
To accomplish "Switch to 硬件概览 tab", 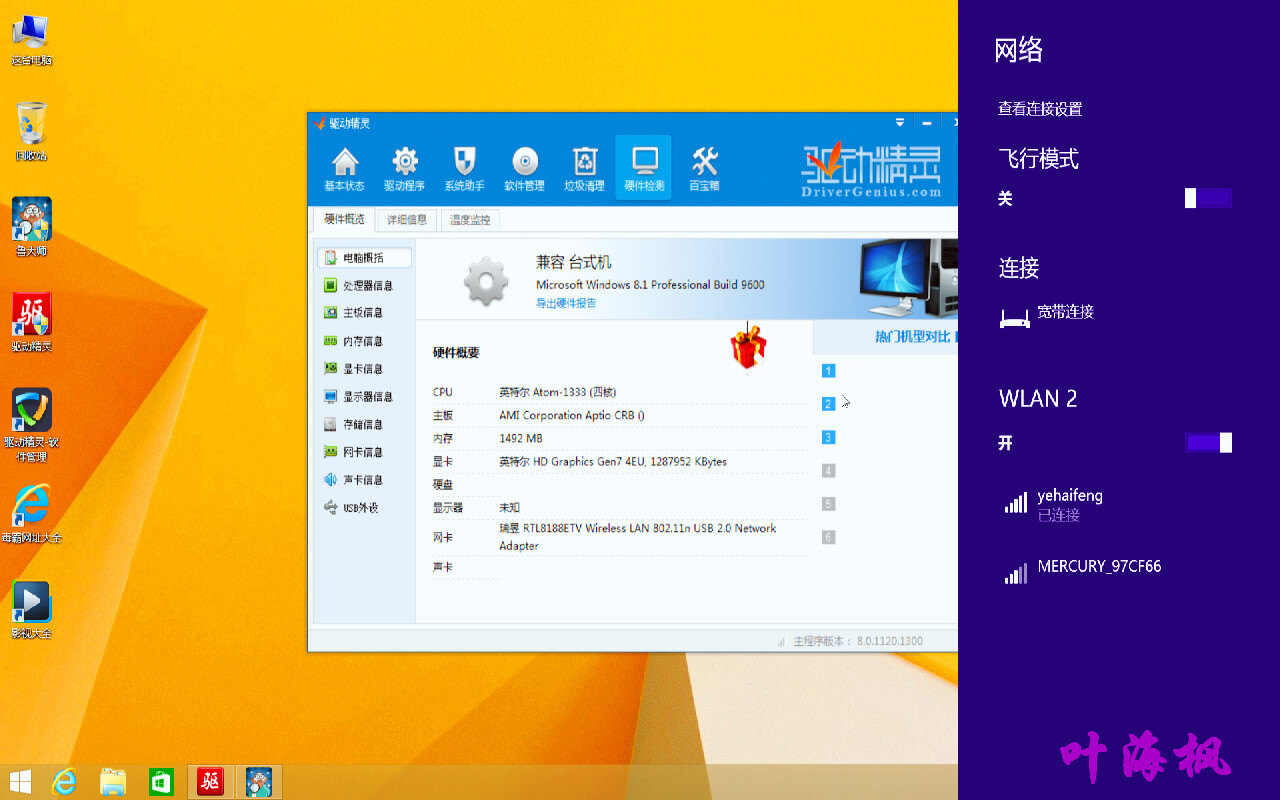I will (344, 220).
